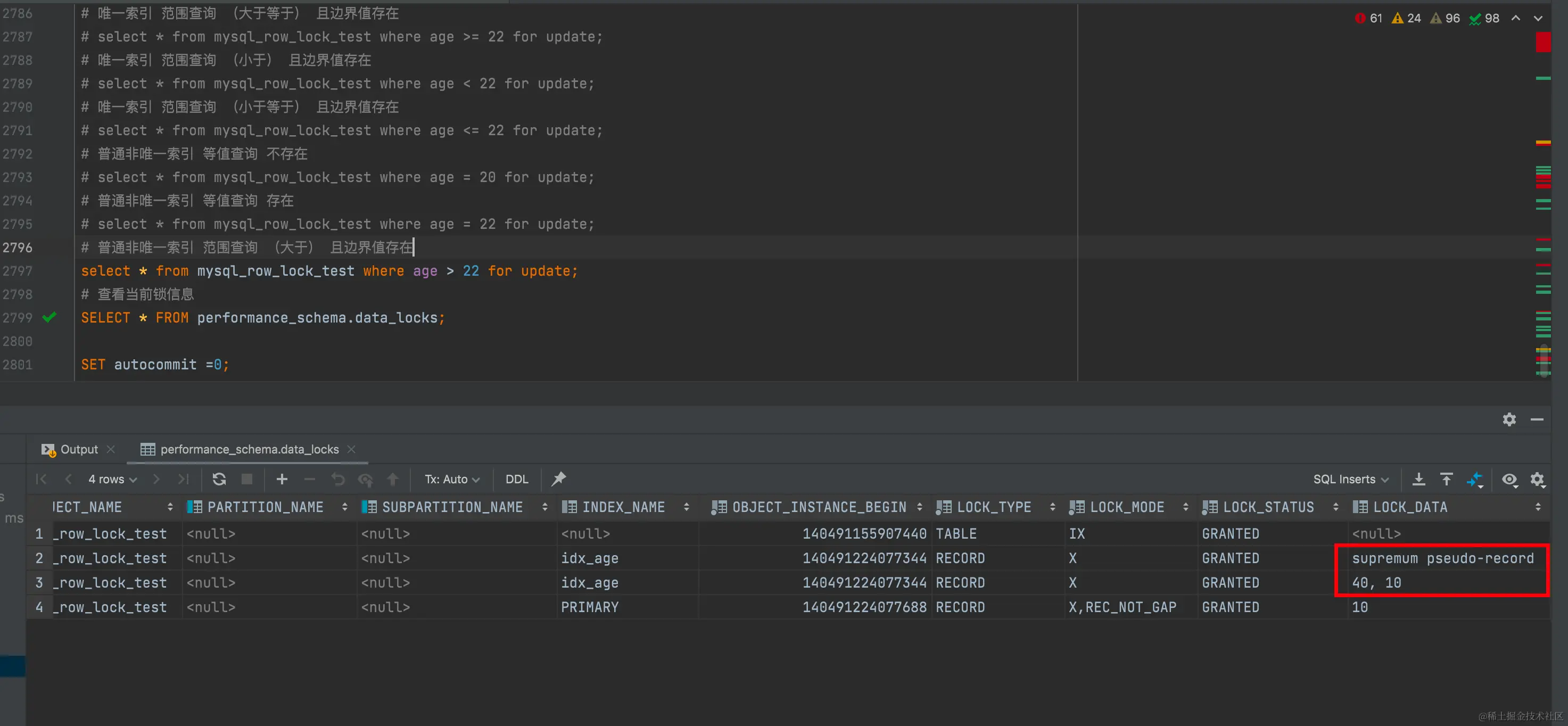Toggle sort on LOCK_MODE column

click(1185, 507)
